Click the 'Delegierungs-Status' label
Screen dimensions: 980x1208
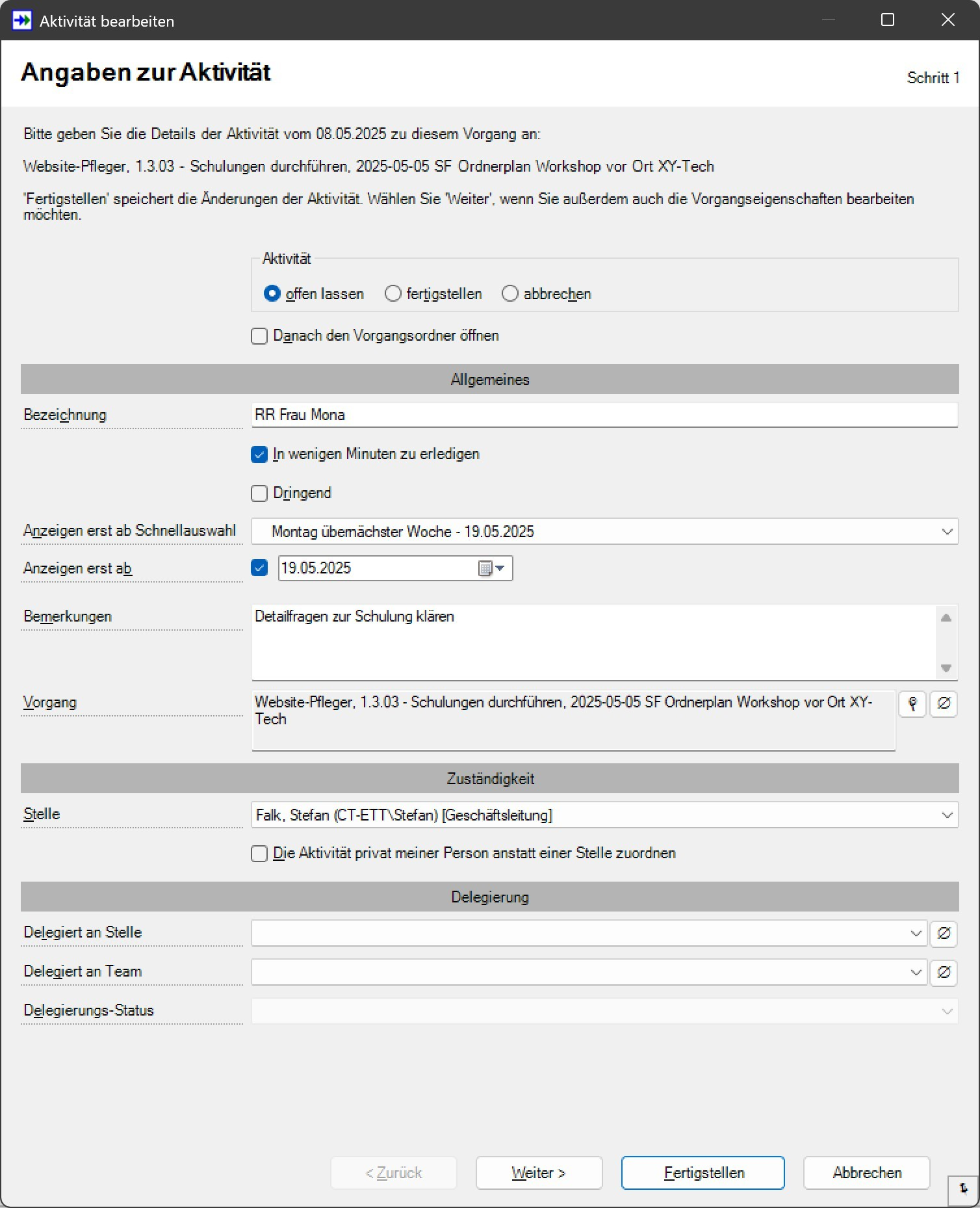pos(89,1010)
